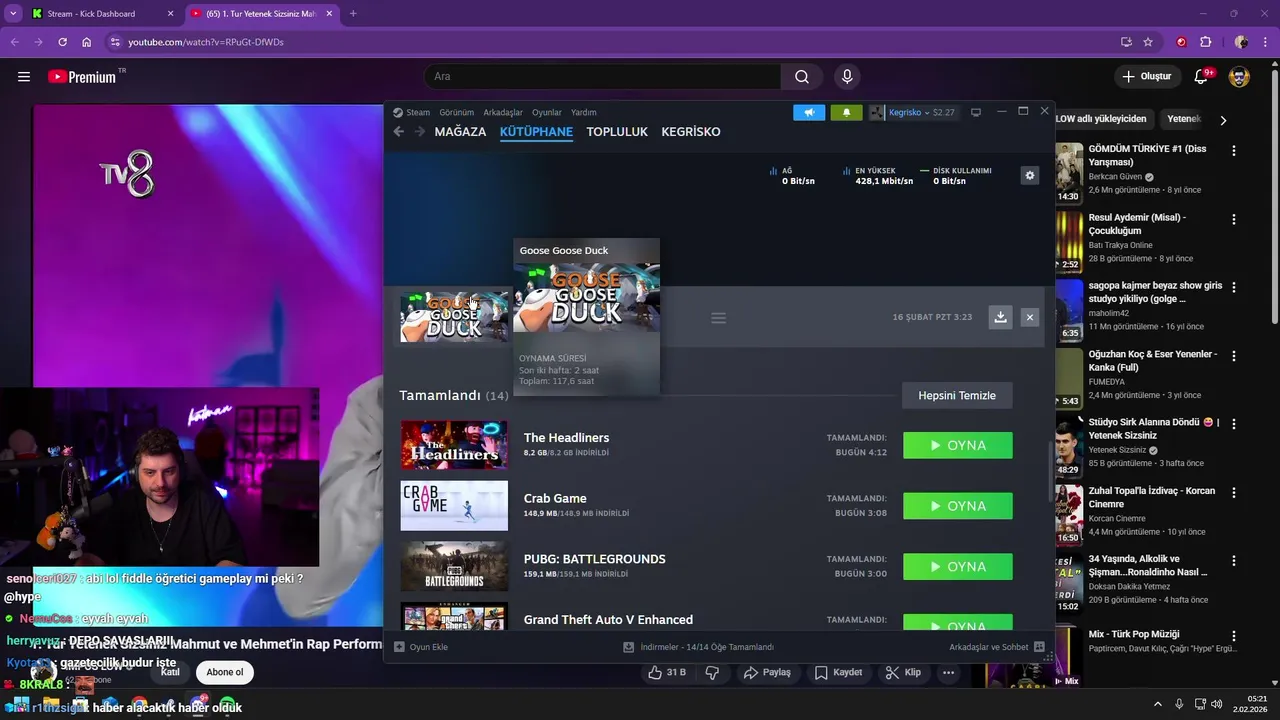Go to YouTube Premium home logo
Viewport: 1280px width, 720px height.
tap(82, 76)
